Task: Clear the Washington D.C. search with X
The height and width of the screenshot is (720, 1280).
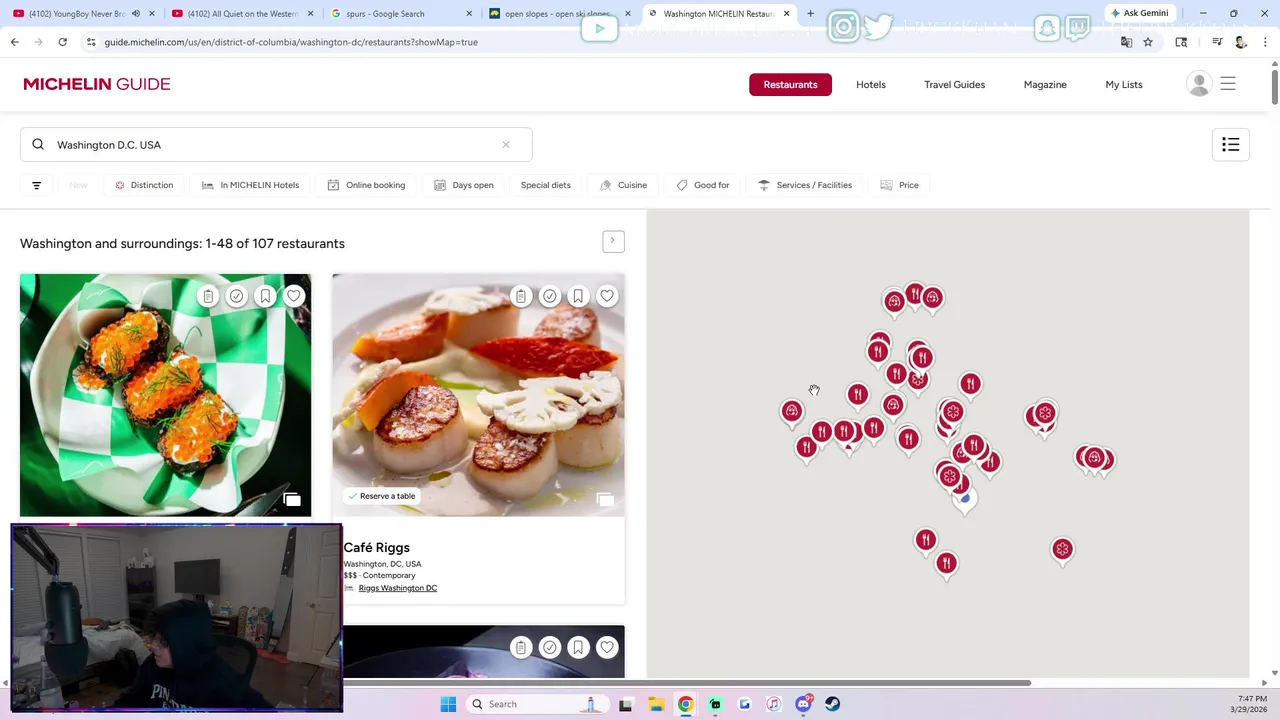Action: [x=506, y=145]
